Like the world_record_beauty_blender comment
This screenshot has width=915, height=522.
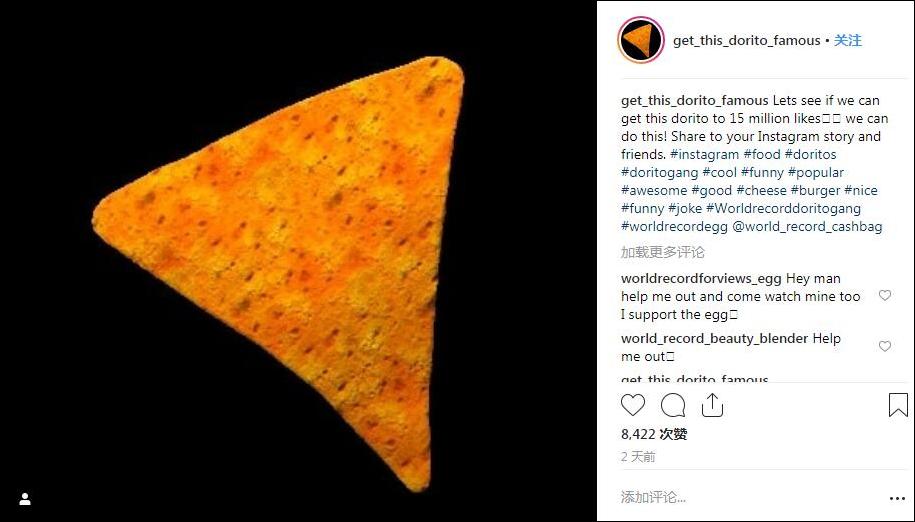coord(885,346)
